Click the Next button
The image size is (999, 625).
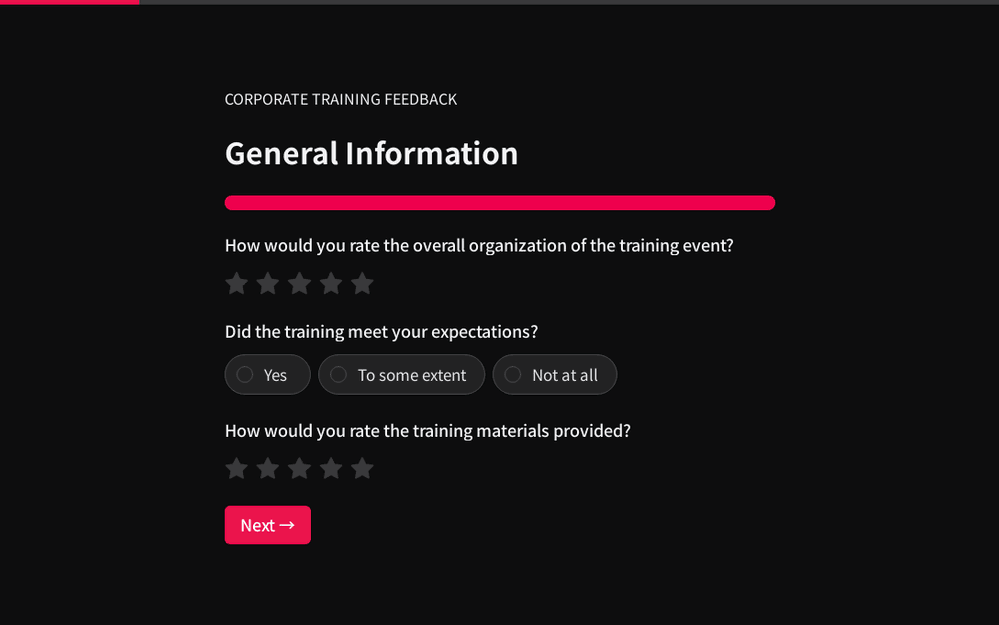pyautogui.click(x=267, y=525)
